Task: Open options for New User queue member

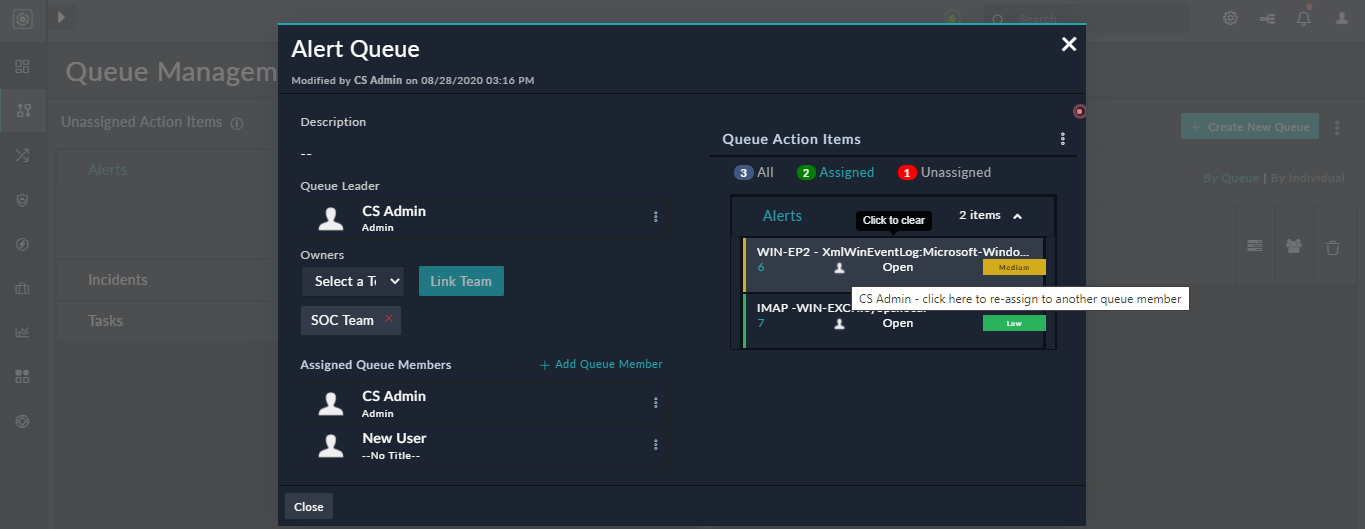Action: [x=656, y=444]
